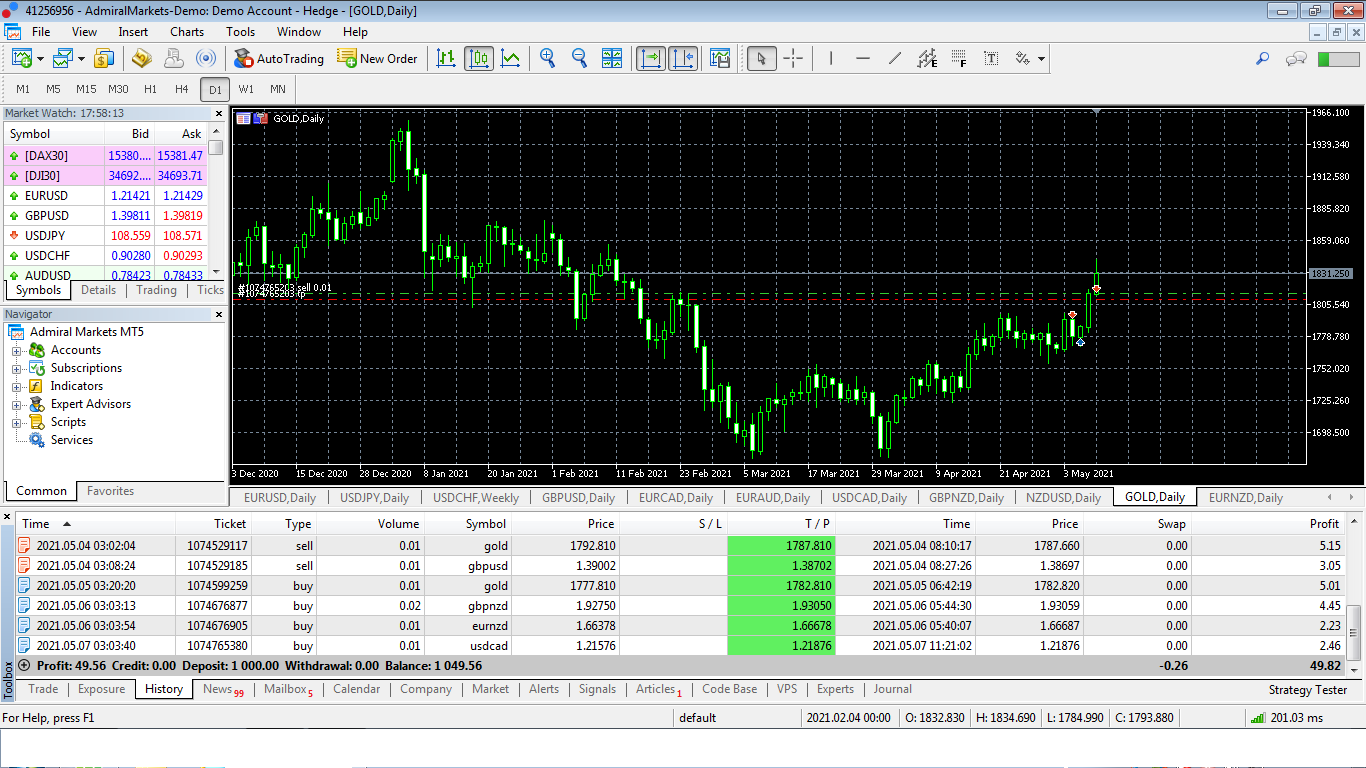Activate the crosshair cursor
Image resolution: width=1366 pixels, height=768 pixels.
tap(793, 58)
